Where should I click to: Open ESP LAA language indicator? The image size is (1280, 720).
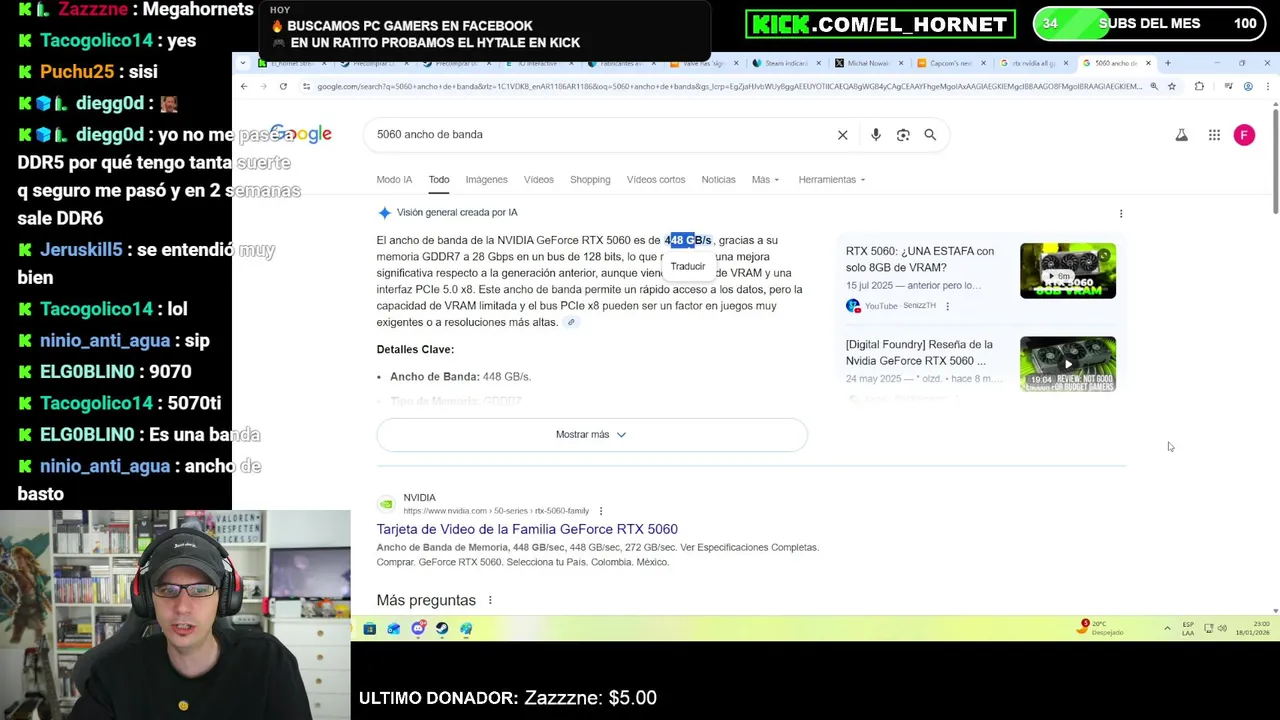point(1188,629)
